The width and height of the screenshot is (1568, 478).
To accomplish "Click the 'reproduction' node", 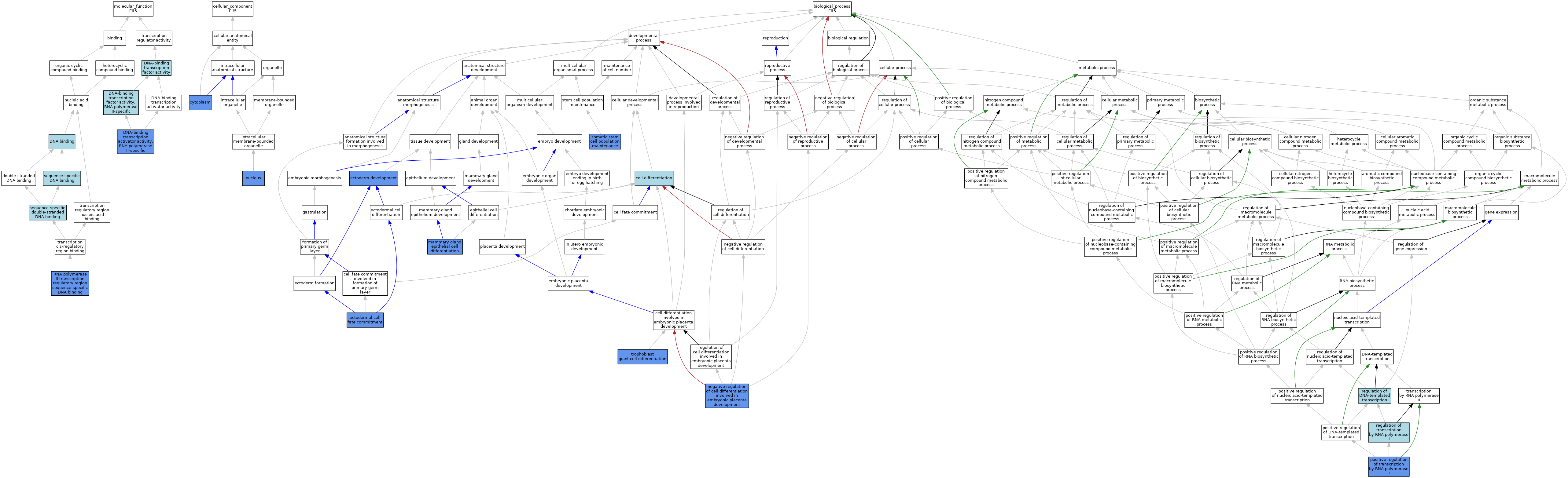I will click(775, 38).
